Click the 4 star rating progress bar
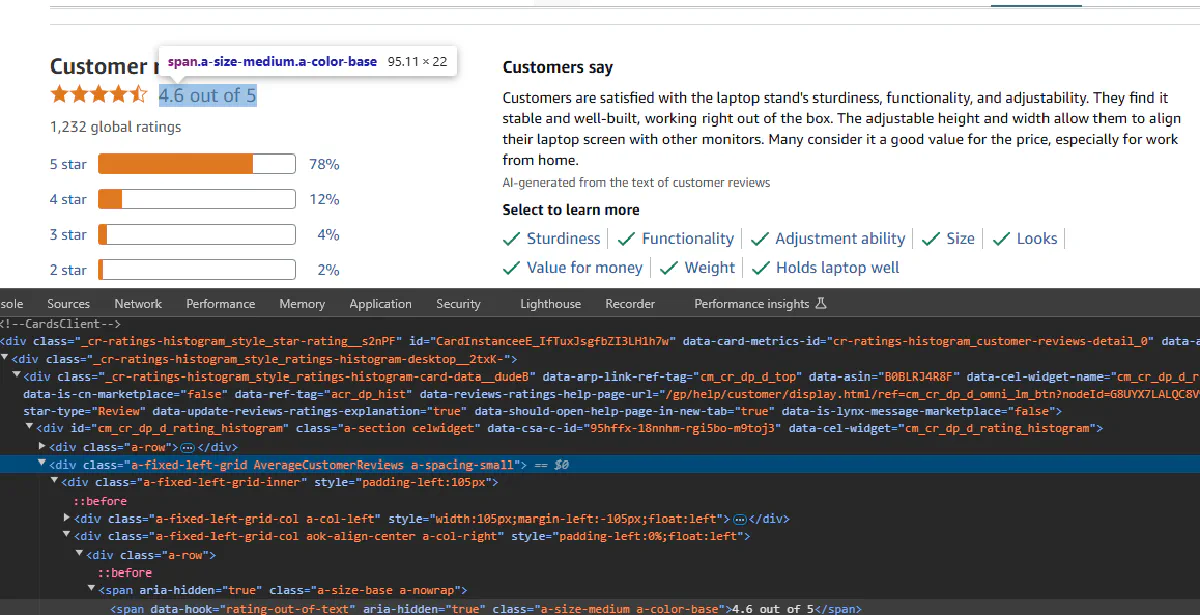 coord(196,199)
